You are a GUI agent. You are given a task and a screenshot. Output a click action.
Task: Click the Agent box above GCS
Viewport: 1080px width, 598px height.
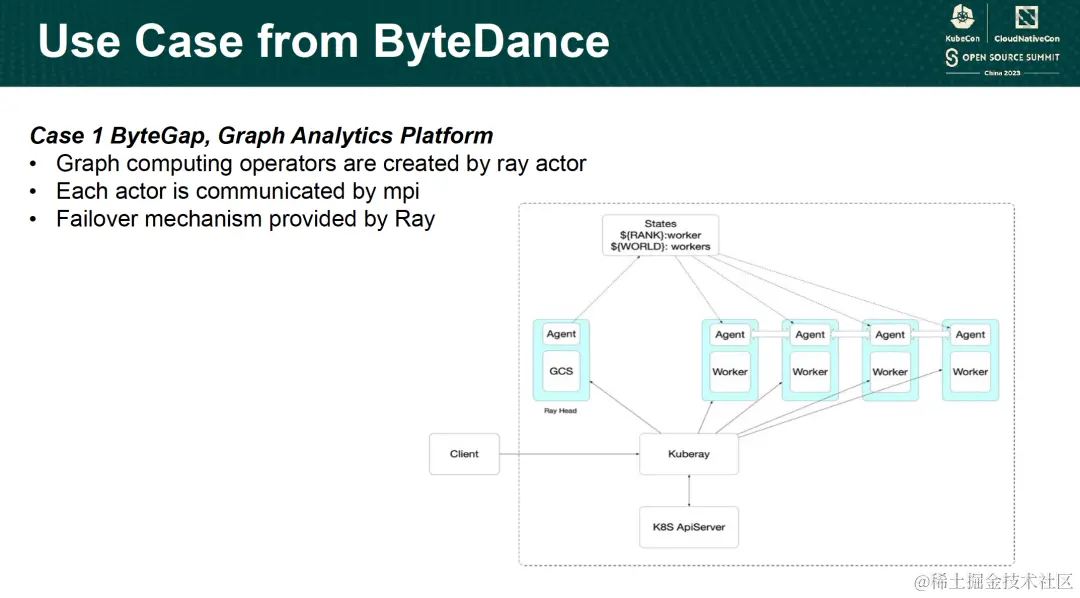pyautogui.click(x=561, y=333)
